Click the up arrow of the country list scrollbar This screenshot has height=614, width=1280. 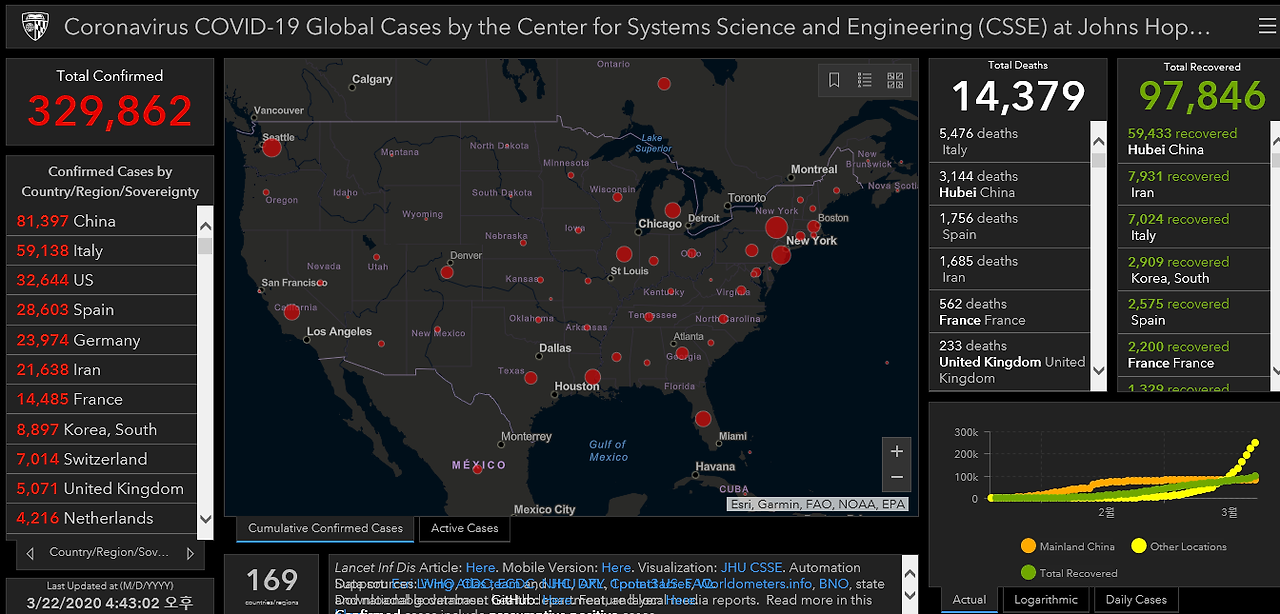click(205, 225)
